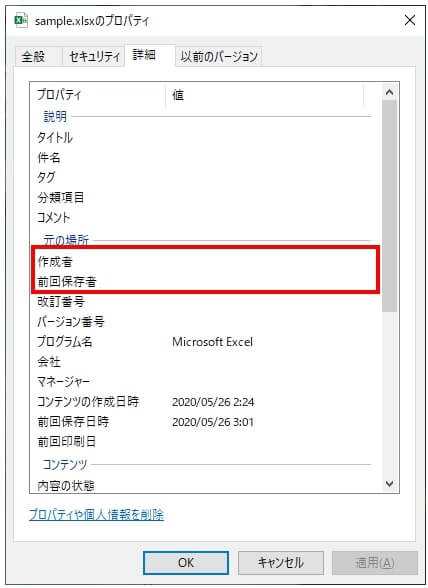Confirm with the OK button
This screenshot has height=588, width=428.
pyautogui.click(x=186, y=562)
